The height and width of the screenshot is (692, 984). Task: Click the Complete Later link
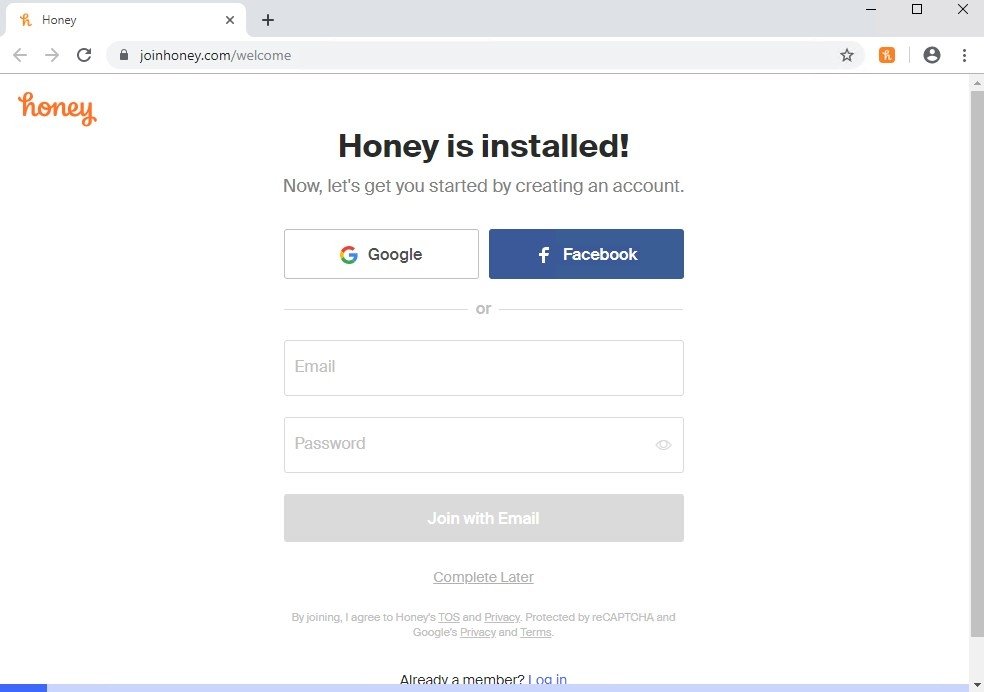[x=483, y=577]
